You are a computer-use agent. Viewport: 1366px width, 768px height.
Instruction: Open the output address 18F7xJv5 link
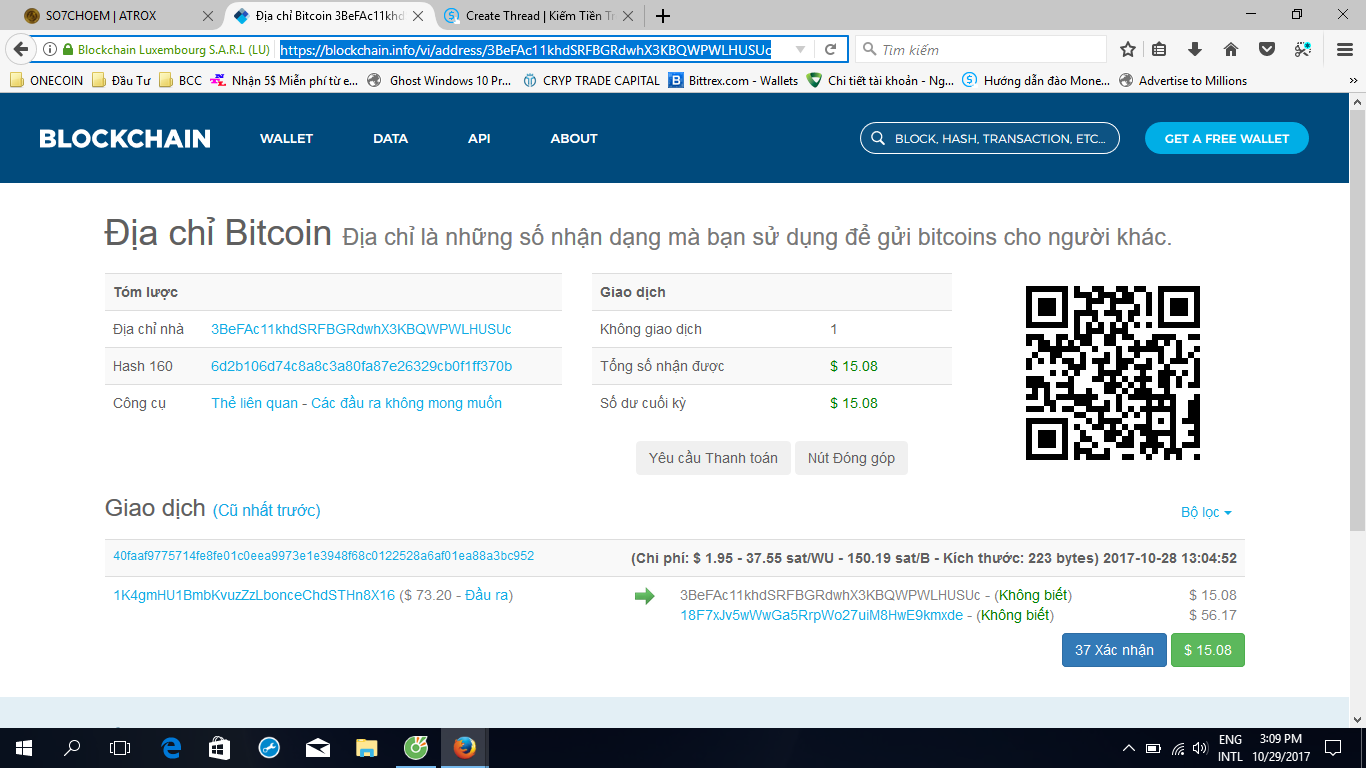821,615
